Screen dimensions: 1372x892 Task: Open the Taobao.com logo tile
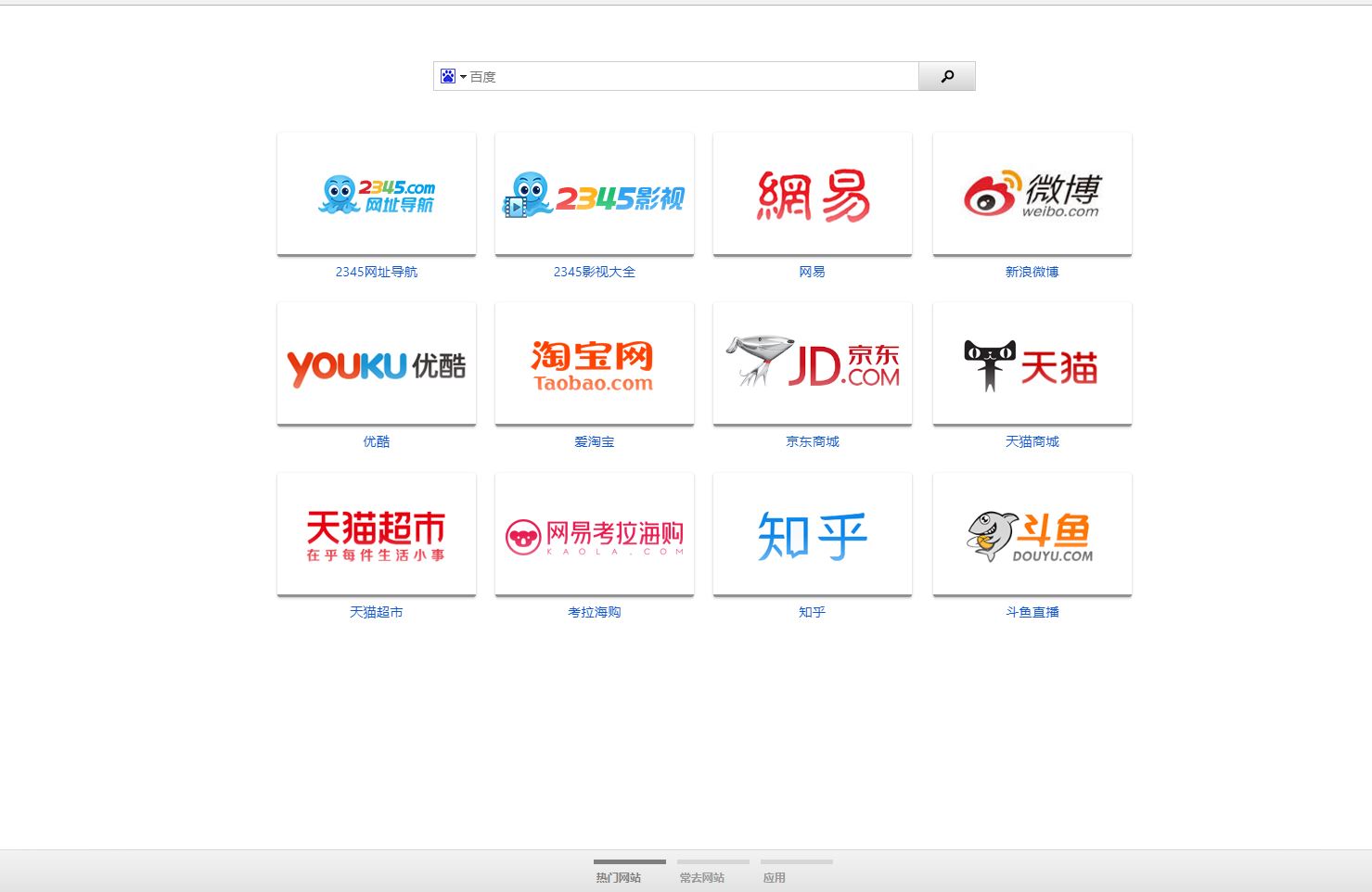[x=595, y=363]
